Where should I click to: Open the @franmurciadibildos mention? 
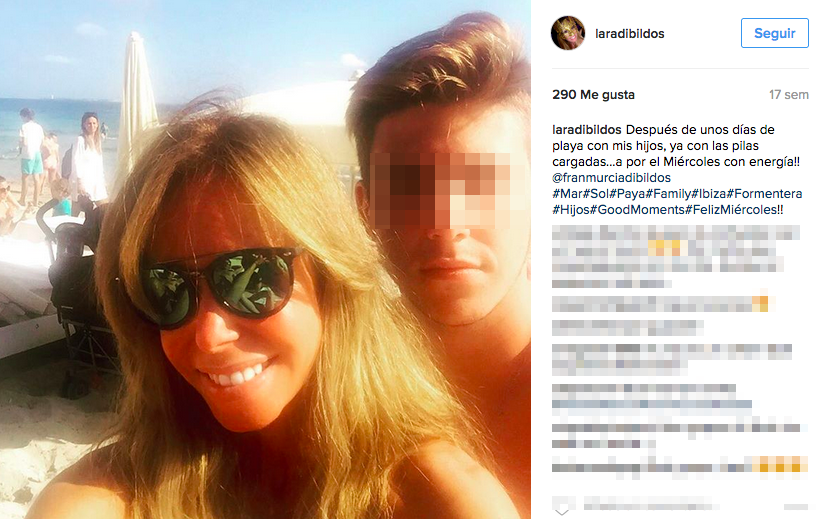(611, 178)
